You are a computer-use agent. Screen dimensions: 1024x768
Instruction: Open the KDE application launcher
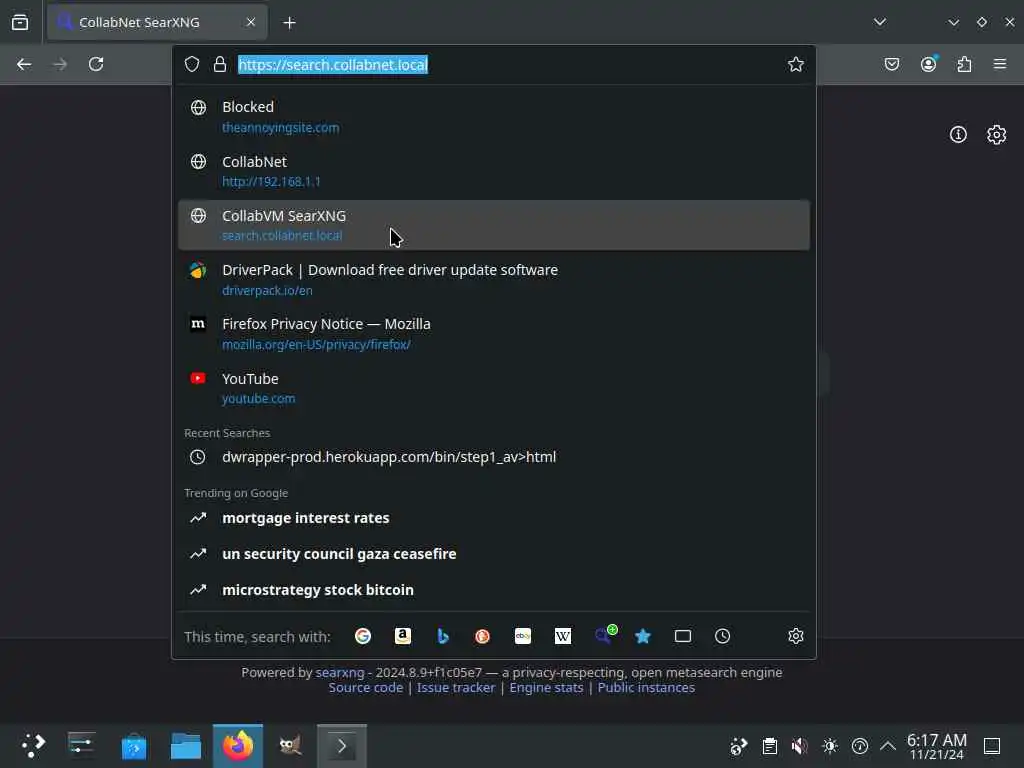(33, 746)
